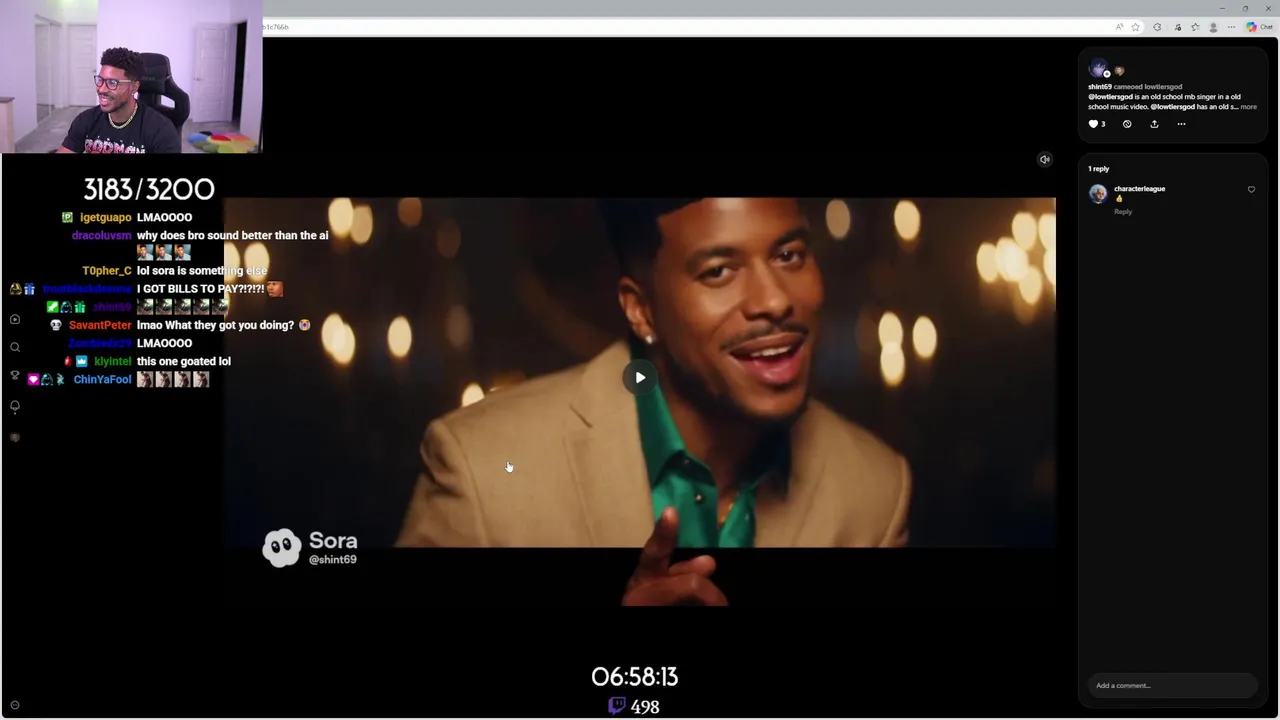The width and height of the screenshot is (1280, 720).
Task: Select the like count '3'
Action: 1103,124
